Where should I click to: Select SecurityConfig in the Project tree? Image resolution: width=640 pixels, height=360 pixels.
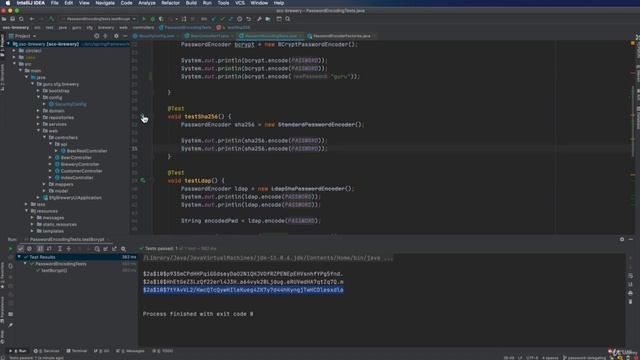(71, 104)
